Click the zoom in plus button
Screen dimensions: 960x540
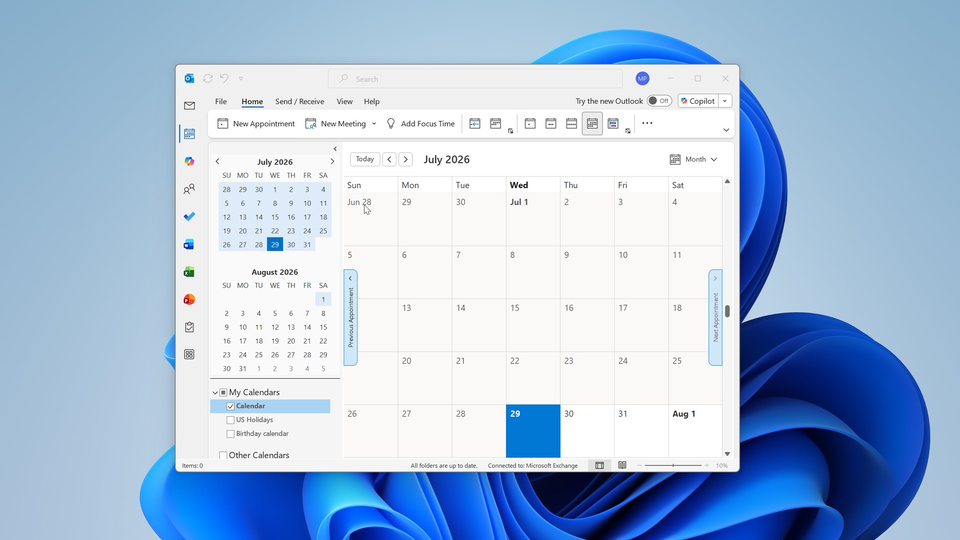coord(707,465)
